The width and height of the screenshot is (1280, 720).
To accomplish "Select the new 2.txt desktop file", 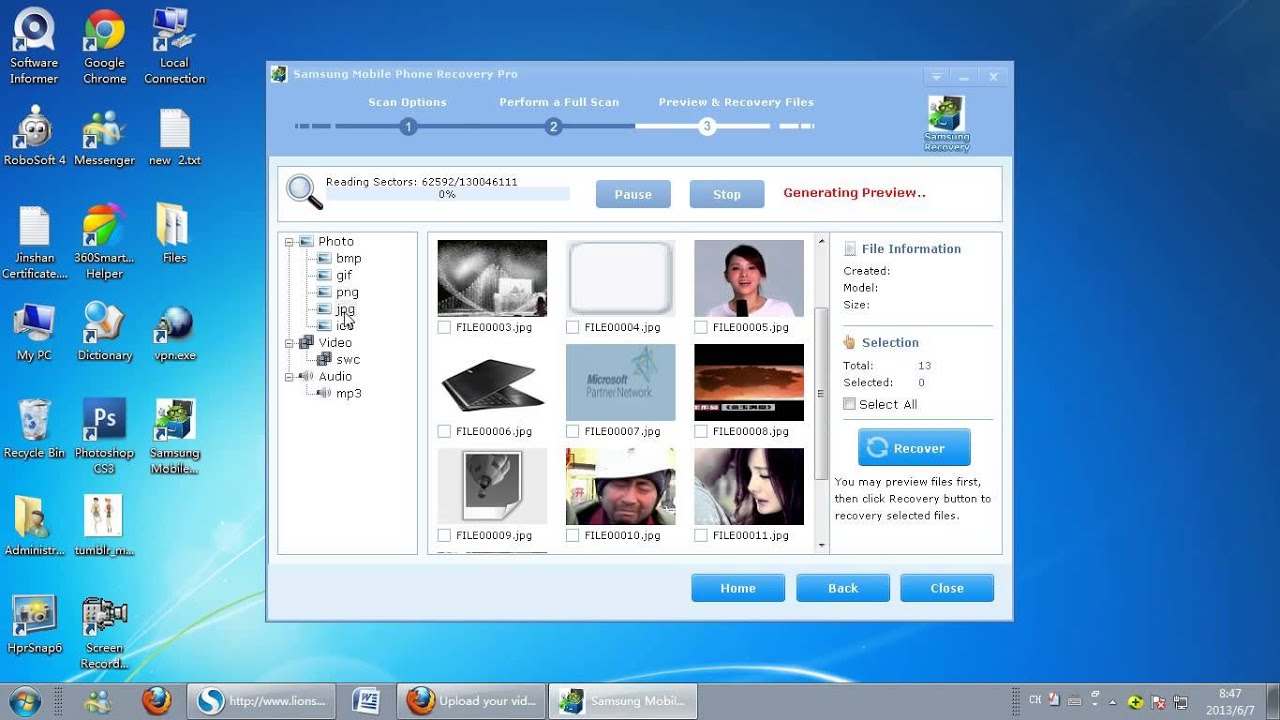I will [174, 138].
